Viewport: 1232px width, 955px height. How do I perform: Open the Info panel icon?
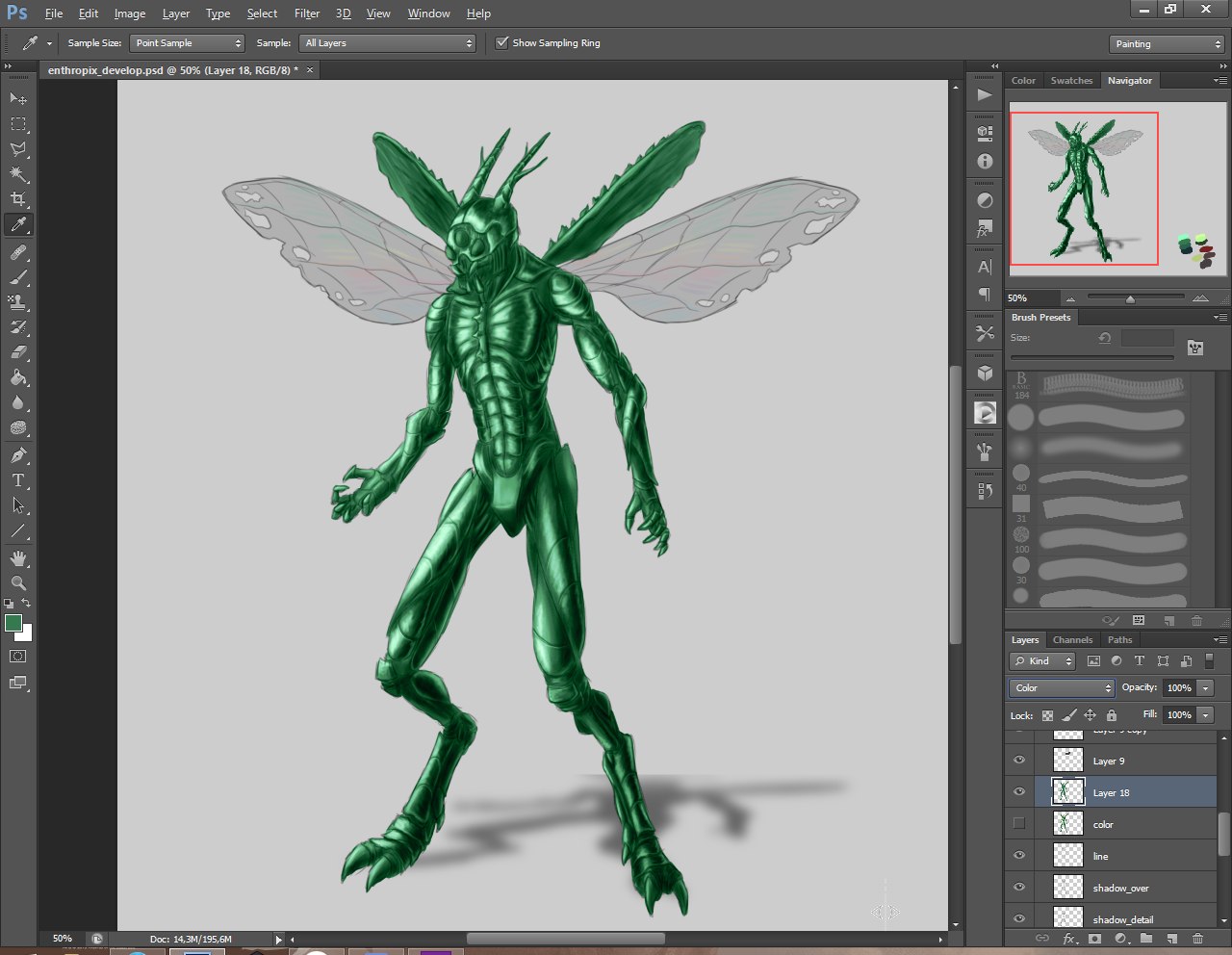click(985, 161)
